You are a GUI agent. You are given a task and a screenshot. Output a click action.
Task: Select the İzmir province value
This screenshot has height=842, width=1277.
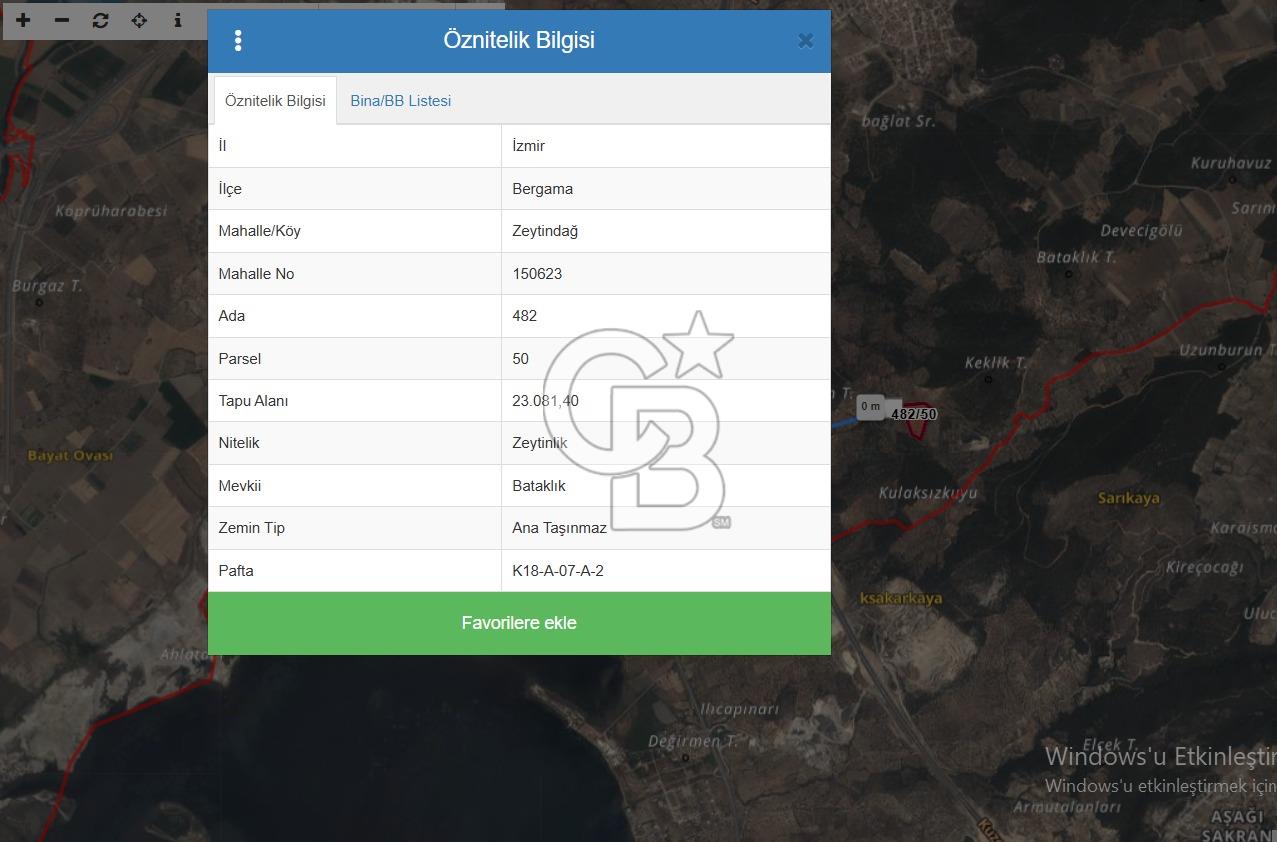pos(529,146)
